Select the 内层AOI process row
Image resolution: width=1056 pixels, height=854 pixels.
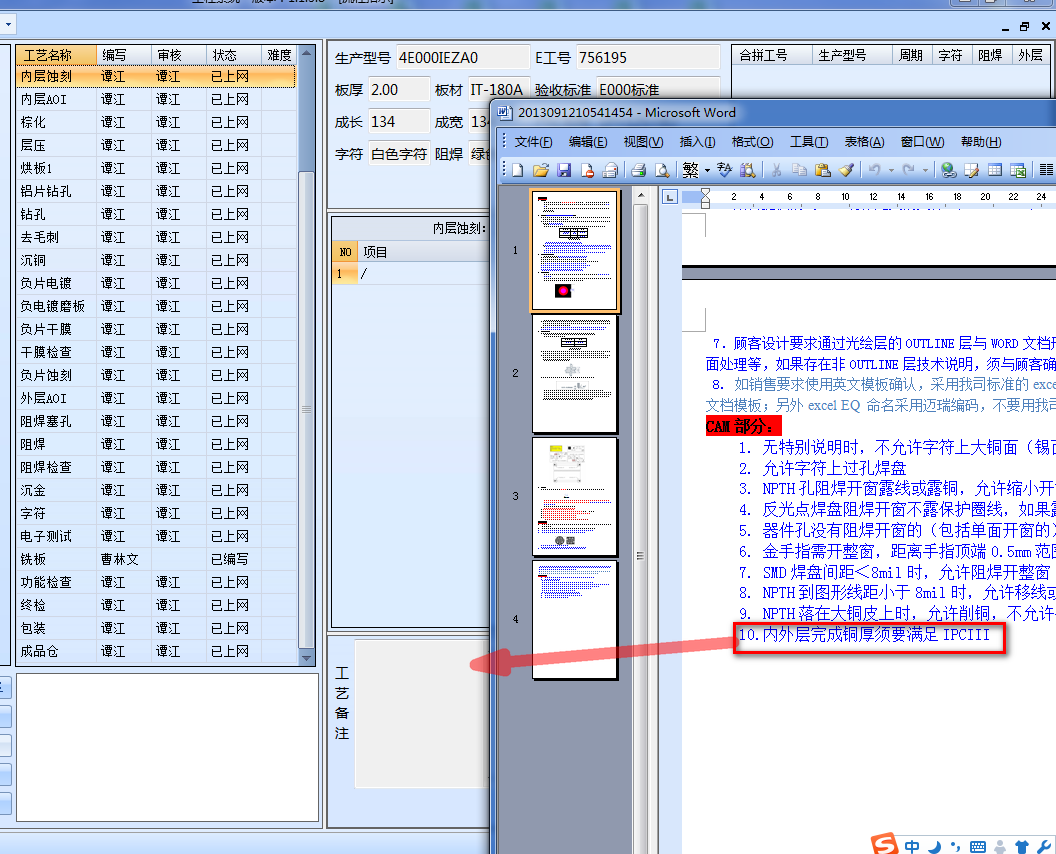(156, 99)
